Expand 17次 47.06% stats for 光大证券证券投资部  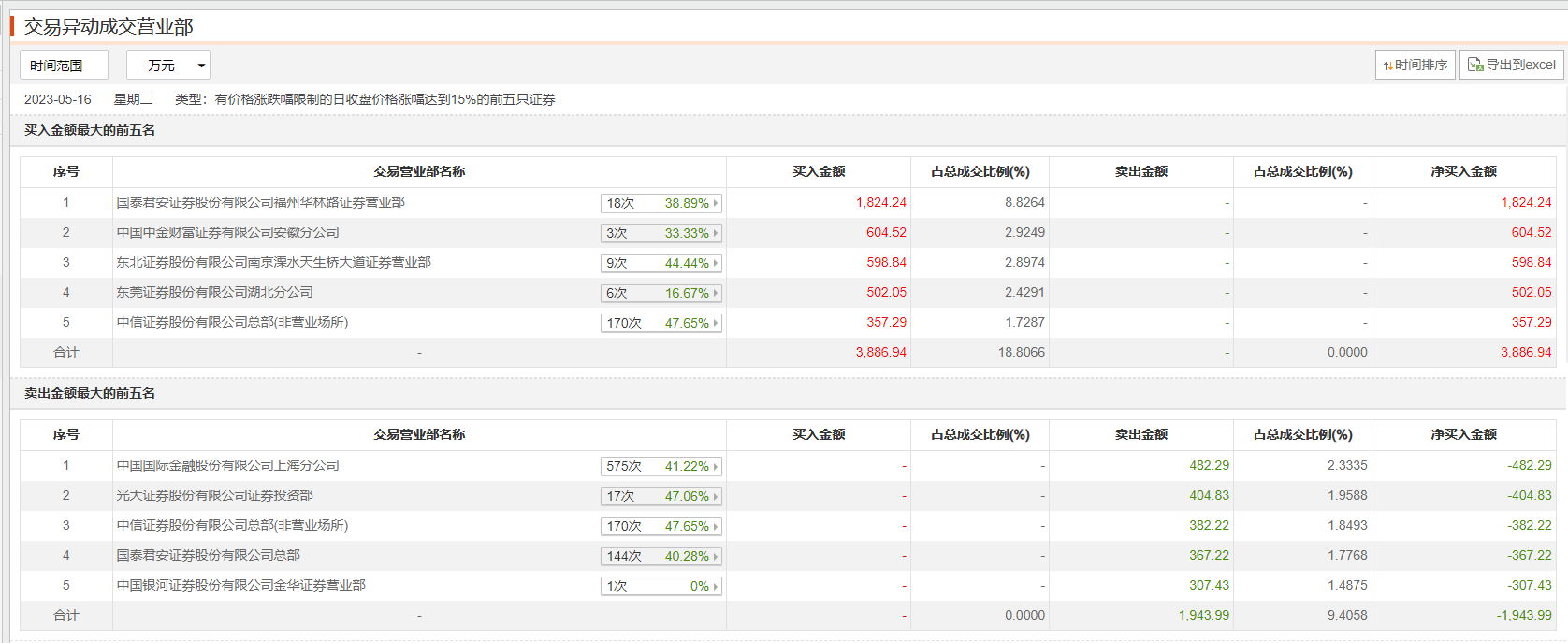[x=661, y=496]
